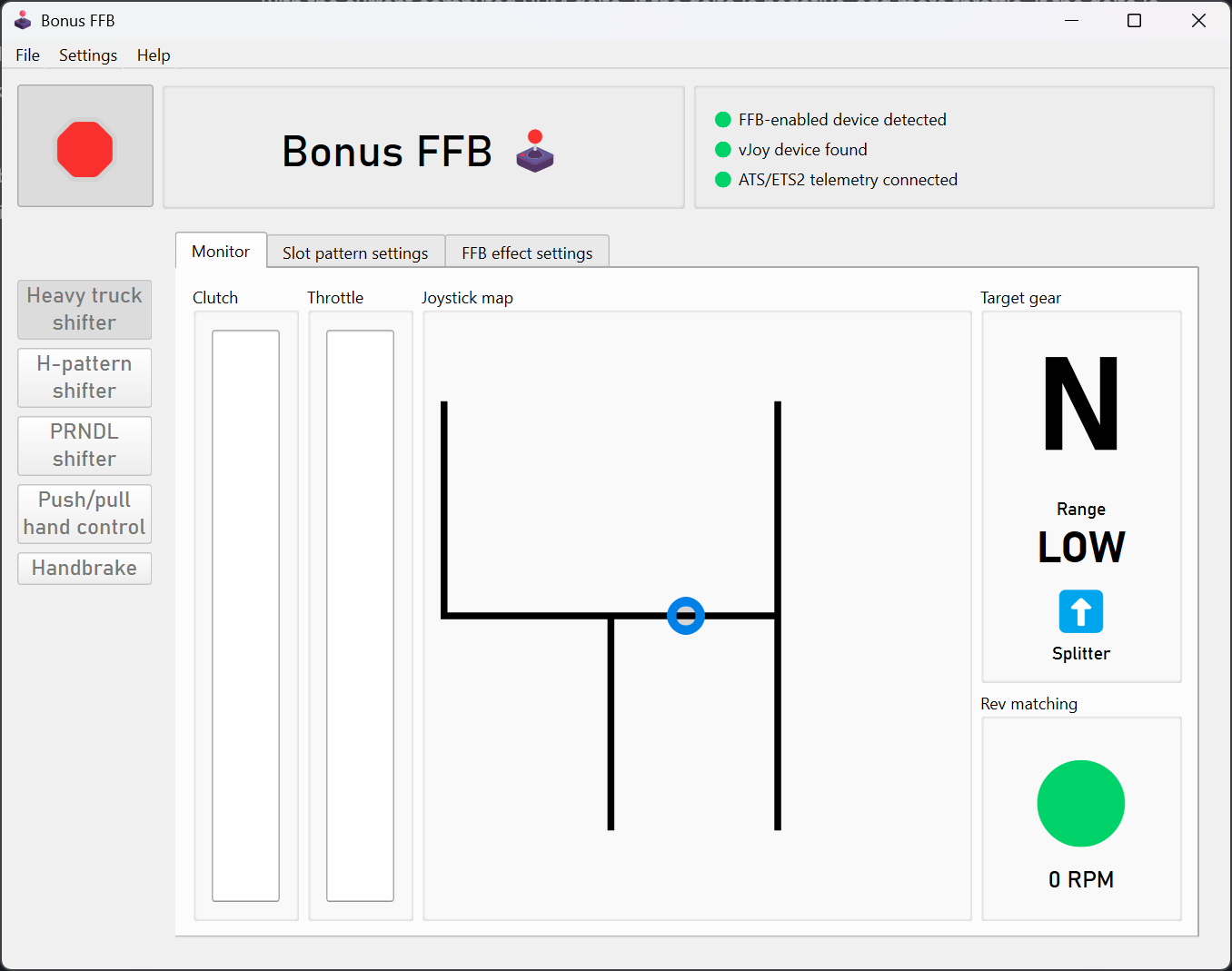1232x971 pixels.
Task: Click the Bonus FFB app icon in title bar
Action: tap(23, 20)
